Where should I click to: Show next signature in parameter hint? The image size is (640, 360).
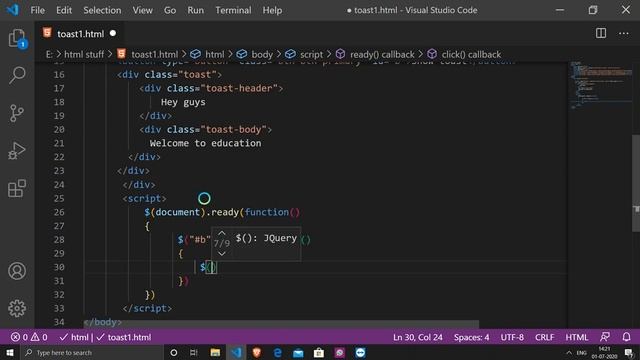(222, 253)
